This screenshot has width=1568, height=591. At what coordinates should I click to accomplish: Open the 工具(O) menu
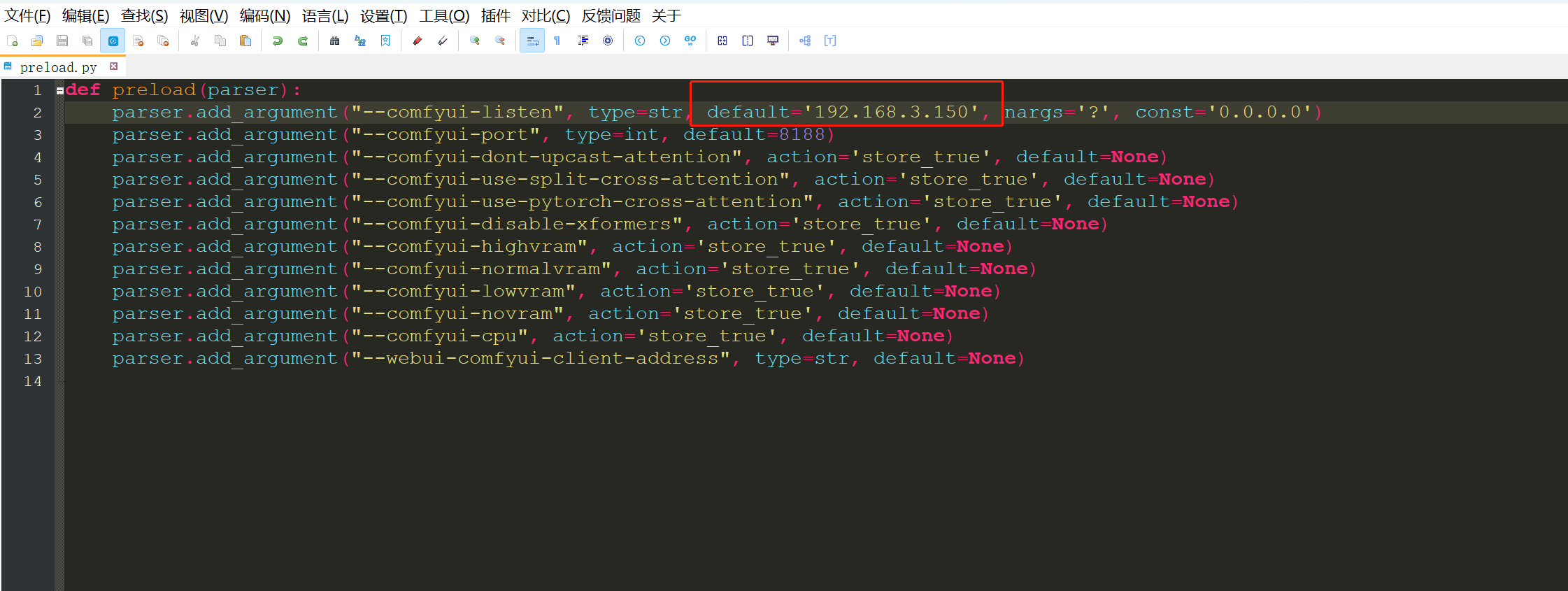pos(444,15)
